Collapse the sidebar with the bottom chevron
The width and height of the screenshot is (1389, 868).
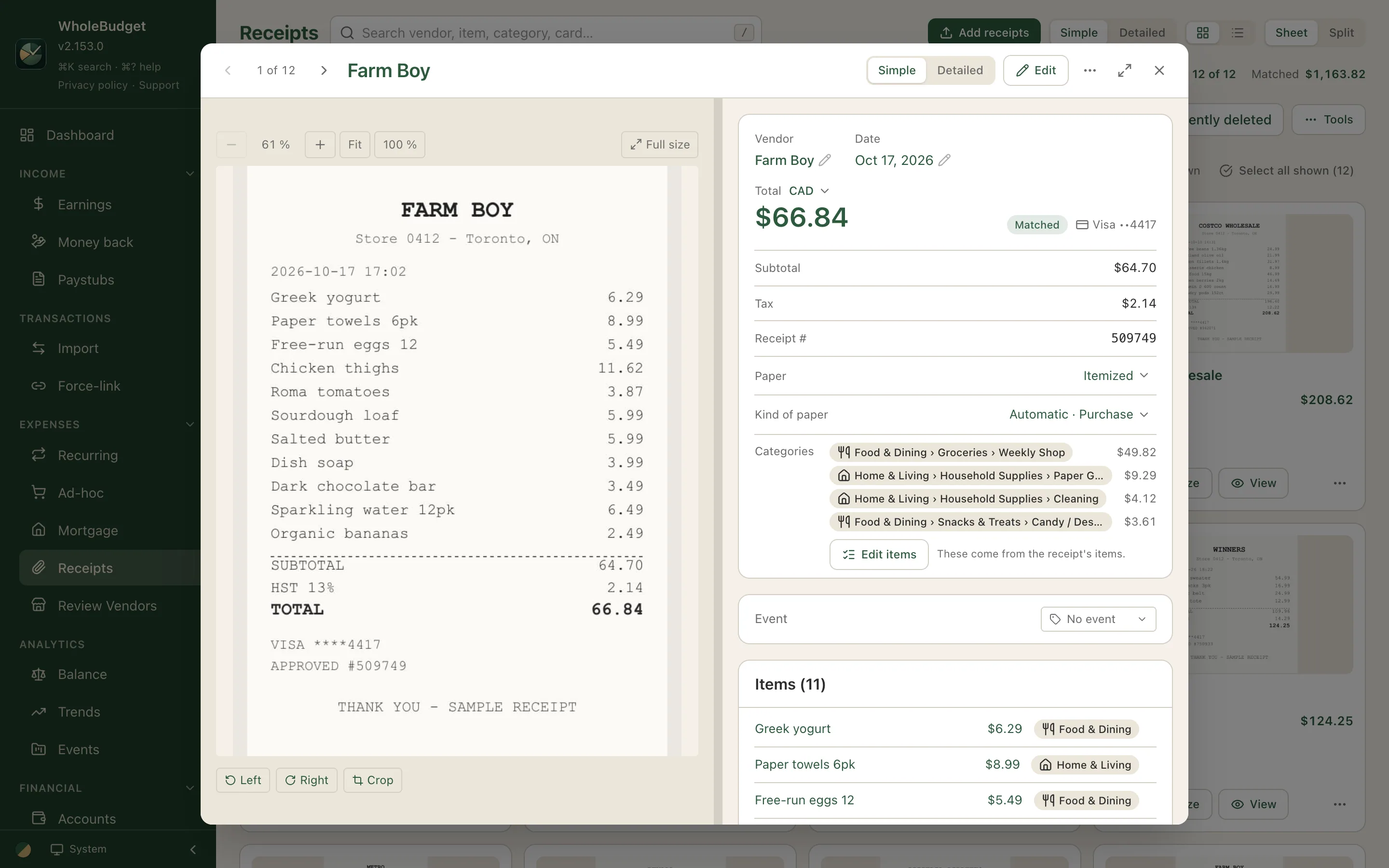193,849
